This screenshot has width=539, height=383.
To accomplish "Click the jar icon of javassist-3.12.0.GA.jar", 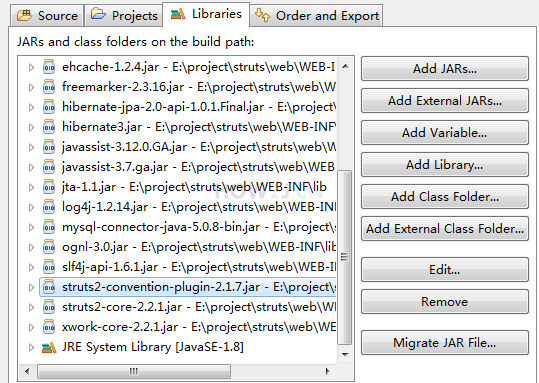I will point(49,147).
